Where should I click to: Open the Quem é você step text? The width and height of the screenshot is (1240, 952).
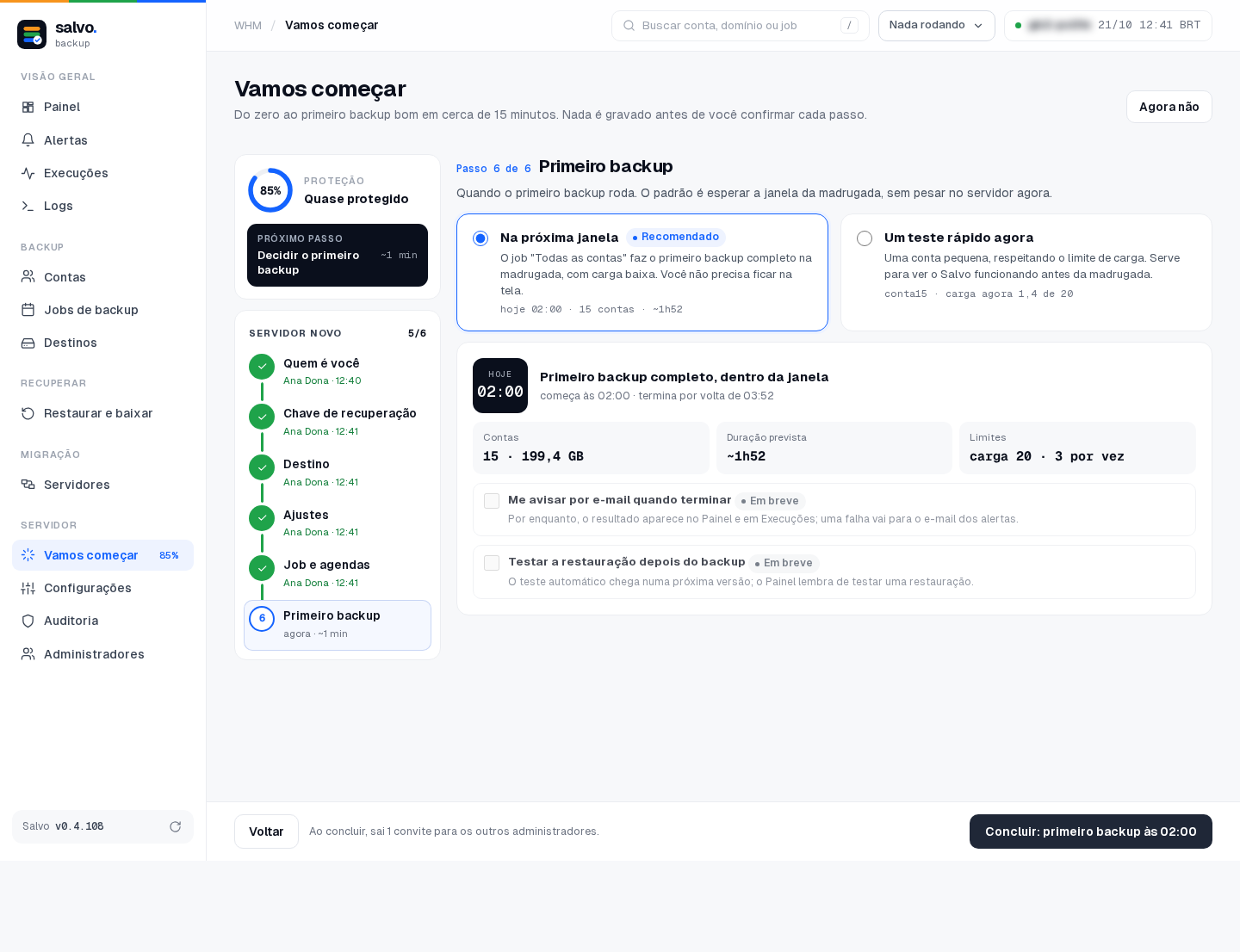[321, 363]
